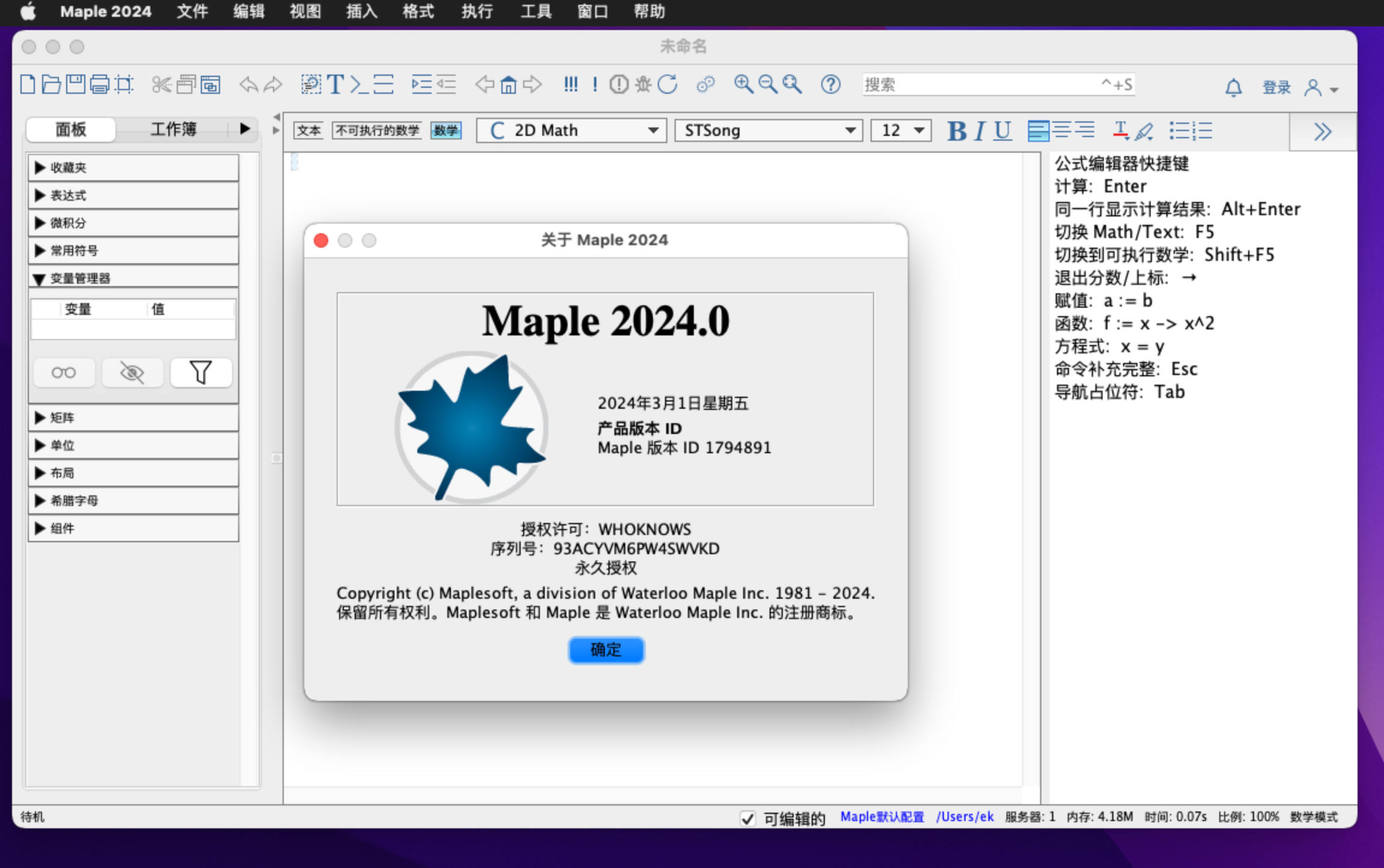Select the 数学 input mode
1384x868 pixels.
click(446, 130)
